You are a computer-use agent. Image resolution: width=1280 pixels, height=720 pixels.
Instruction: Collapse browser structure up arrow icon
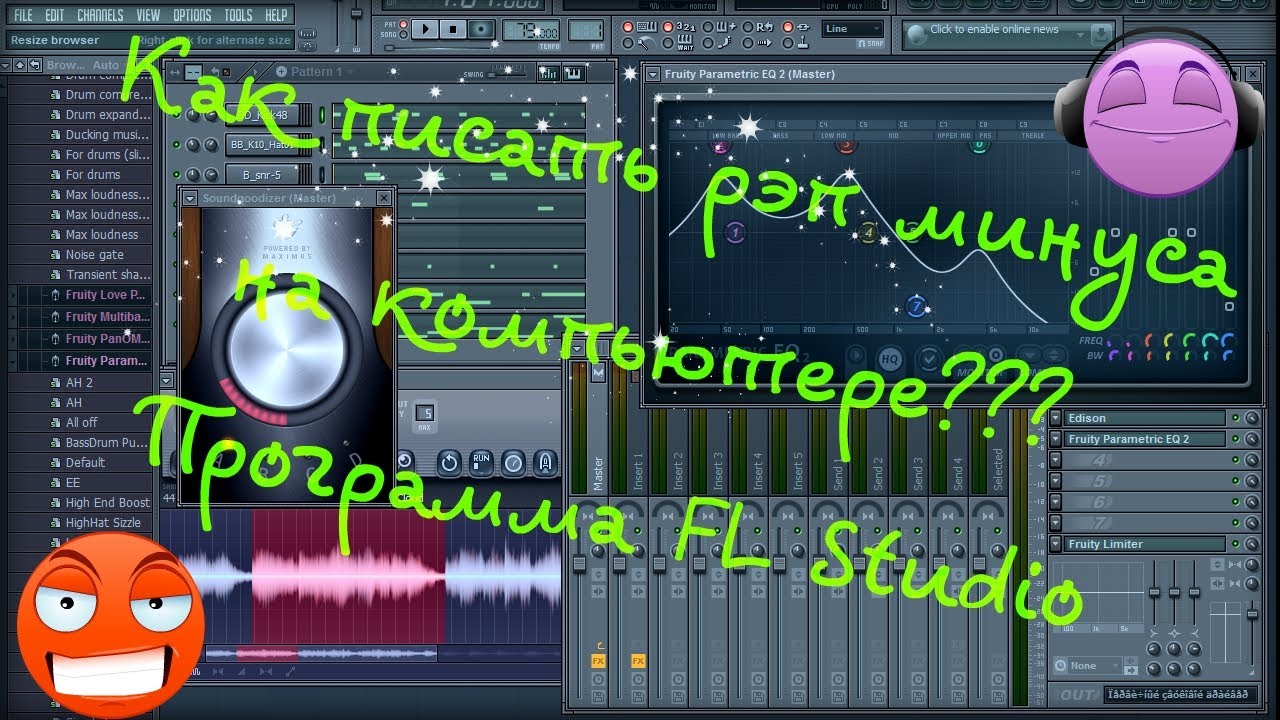click(18, 65)
